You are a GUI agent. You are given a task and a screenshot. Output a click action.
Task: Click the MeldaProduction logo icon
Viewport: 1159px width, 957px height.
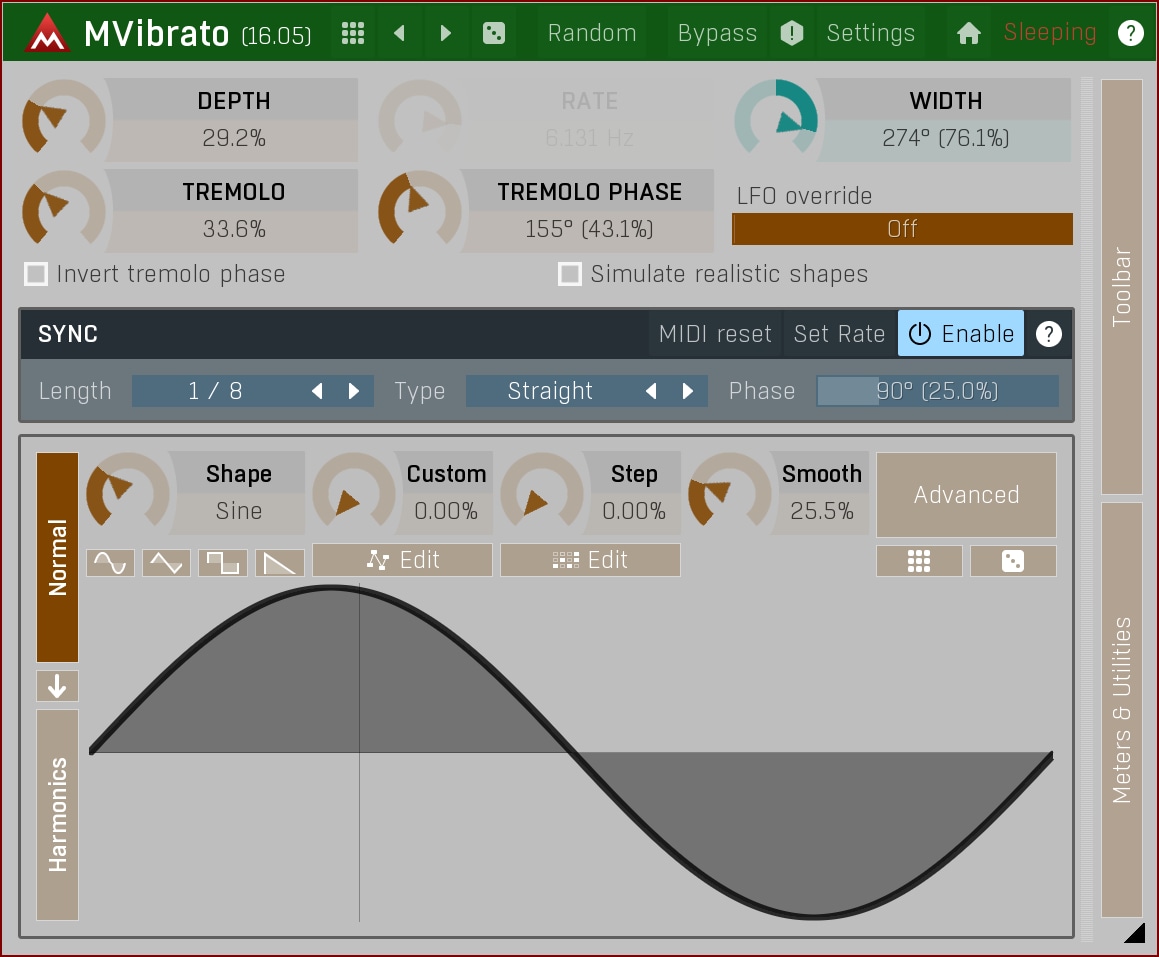coord(47,33)
